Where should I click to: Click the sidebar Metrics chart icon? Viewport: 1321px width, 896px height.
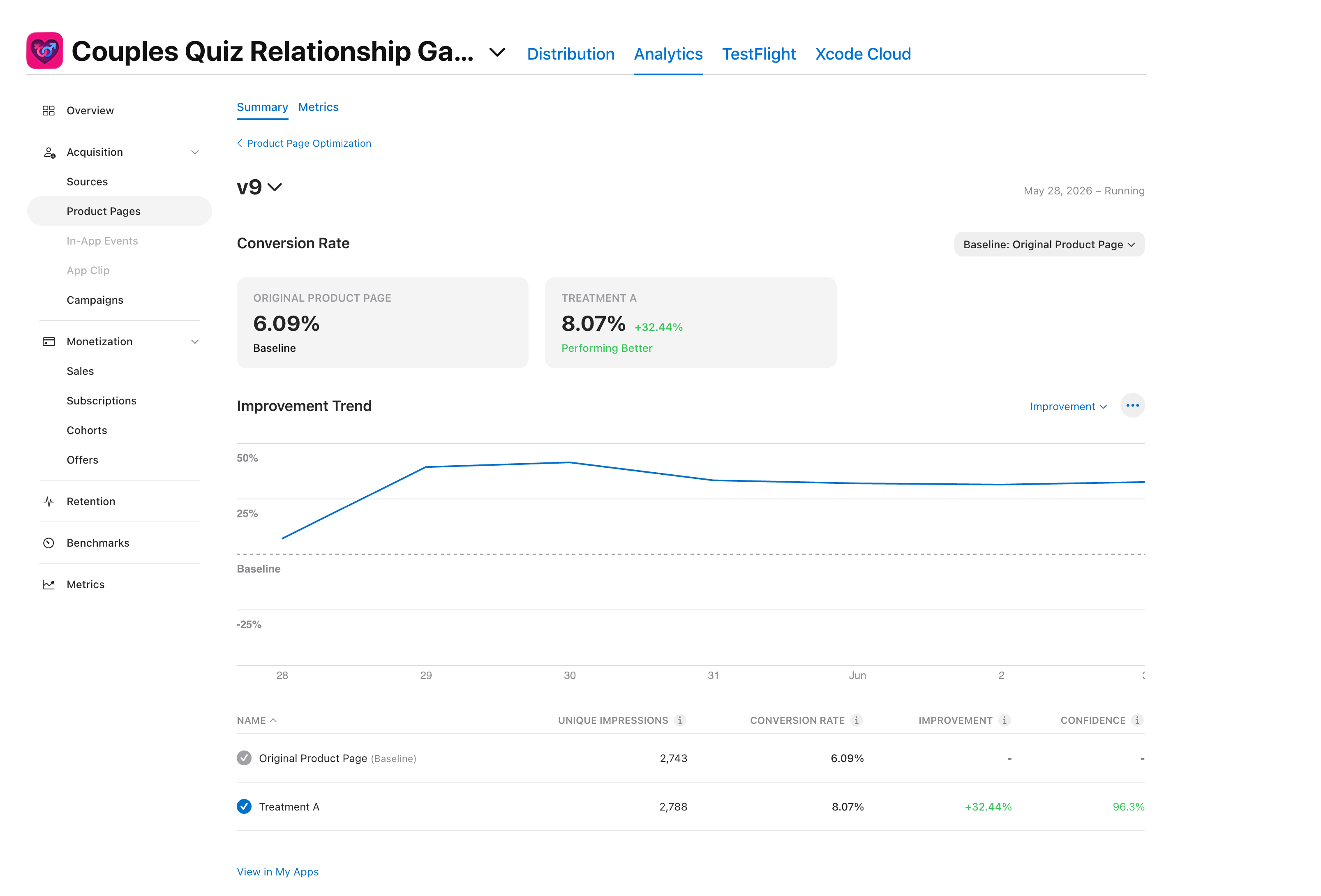pos(49,584)
